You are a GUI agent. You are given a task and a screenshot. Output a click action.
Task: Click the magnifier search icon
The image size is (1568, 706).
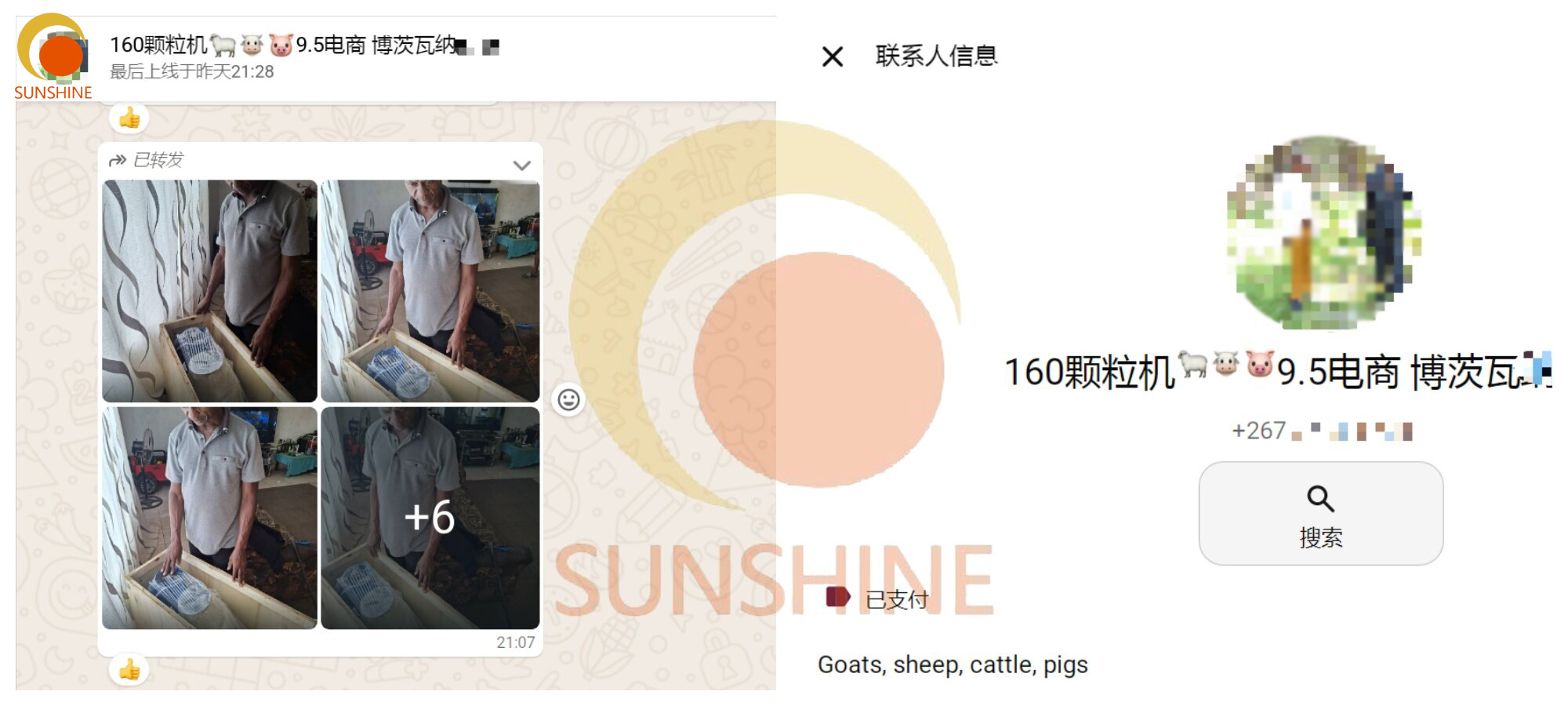pos(1320,498)
